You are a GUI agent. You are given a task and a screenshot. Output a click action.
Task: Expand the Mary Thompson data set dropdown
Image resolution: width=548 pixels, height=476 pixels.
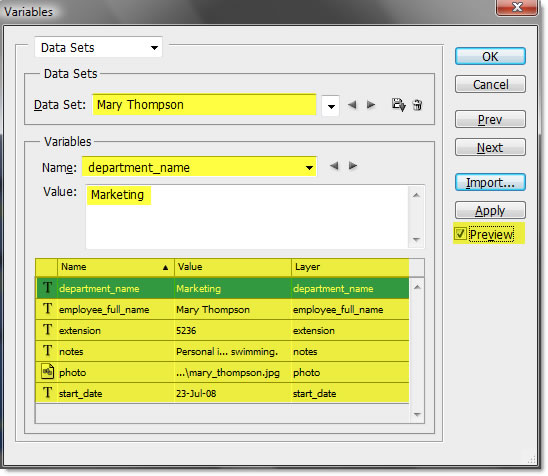coord(331,106)
